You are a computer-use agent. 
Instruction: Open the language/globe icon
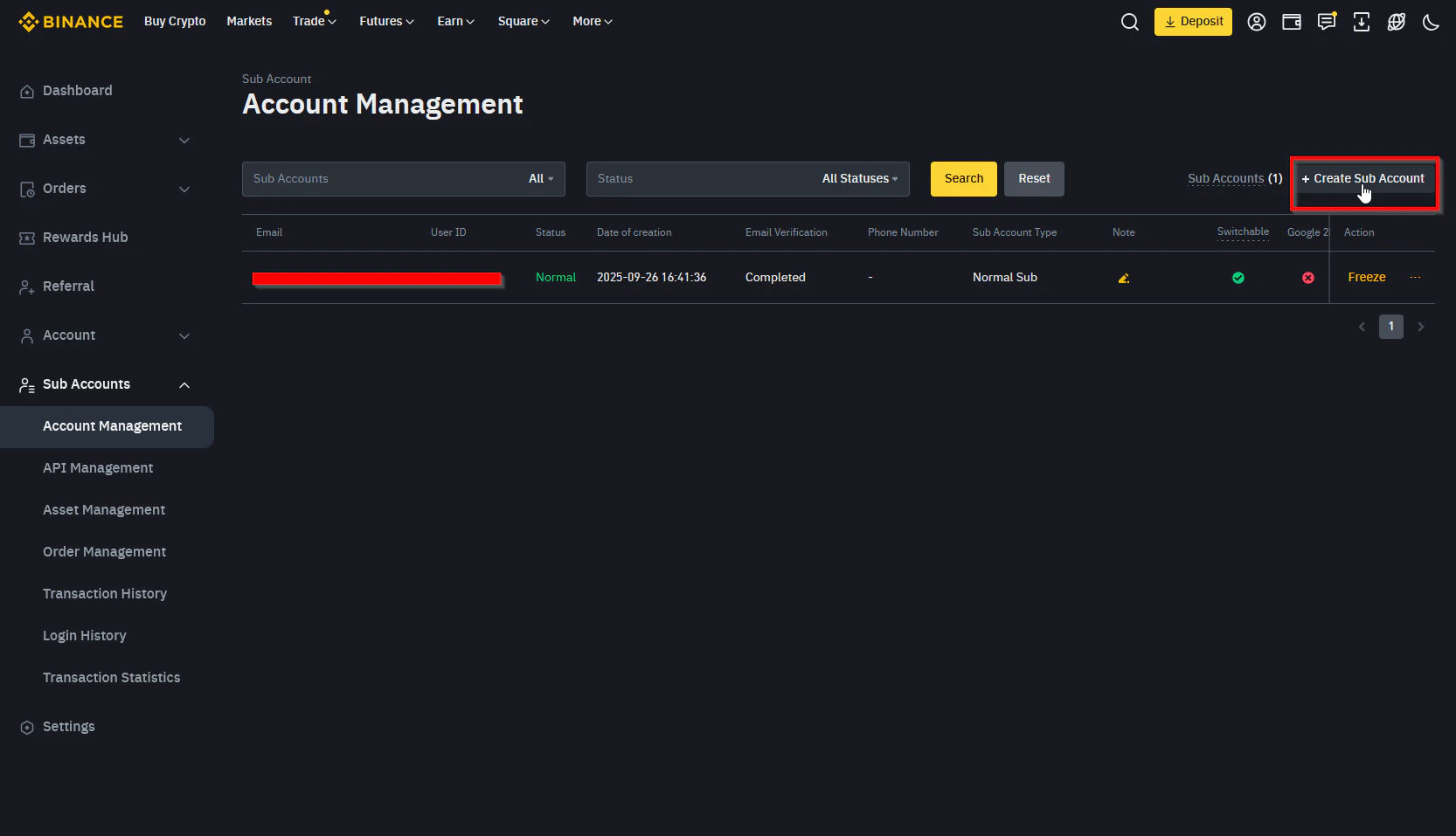pyautogui.click(x=1396, y=21)
